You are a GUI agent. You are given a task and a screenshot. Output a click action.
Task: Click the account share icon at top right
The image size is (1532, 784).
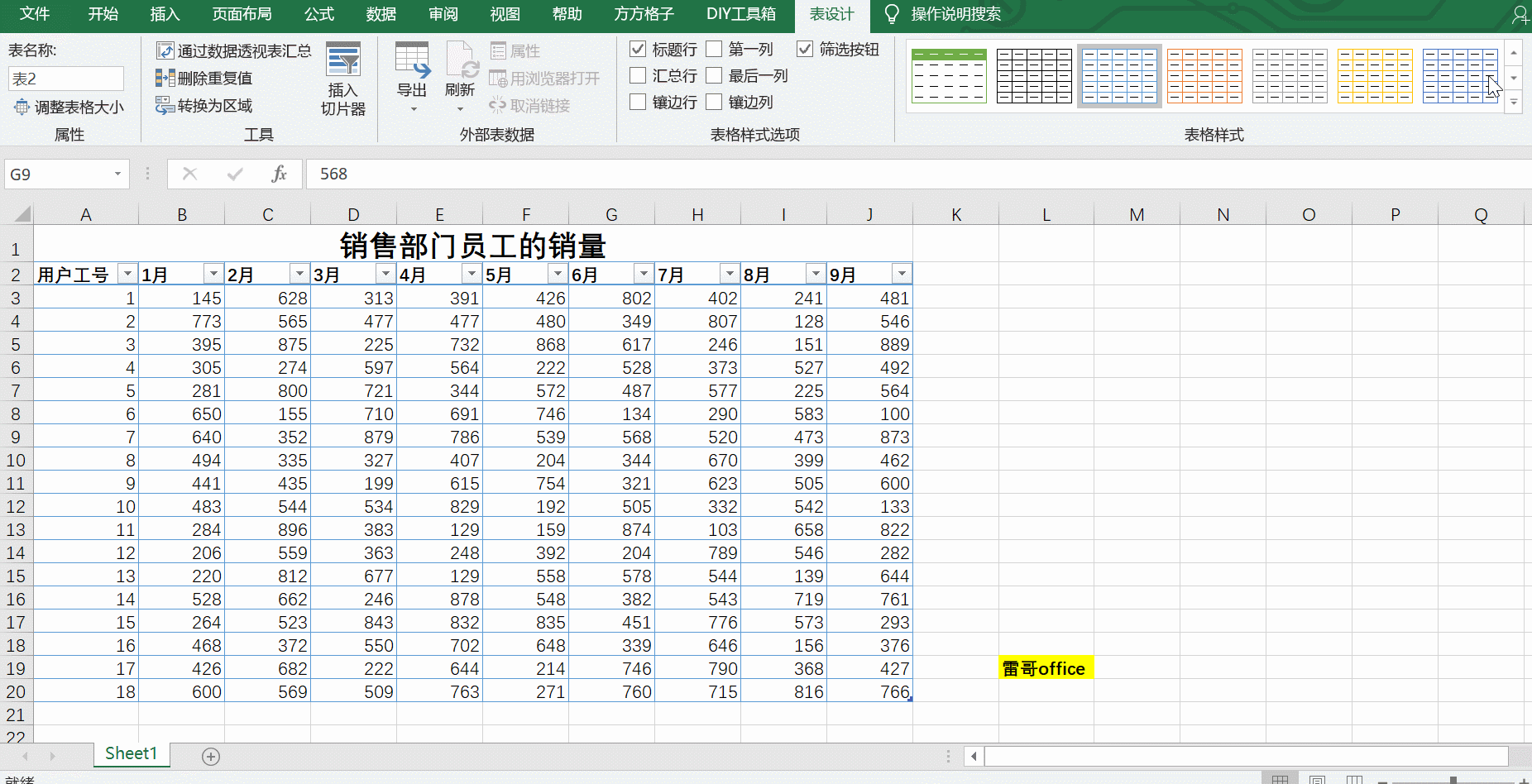point(1520,14)
